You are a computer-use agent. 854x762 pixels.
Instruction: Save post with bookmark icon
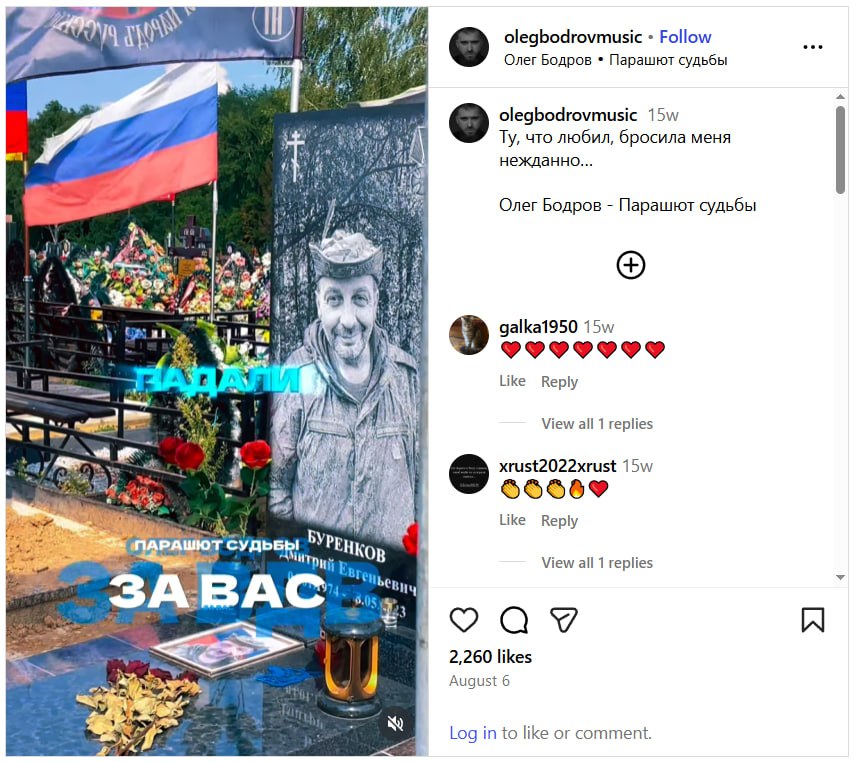[813, 620]
